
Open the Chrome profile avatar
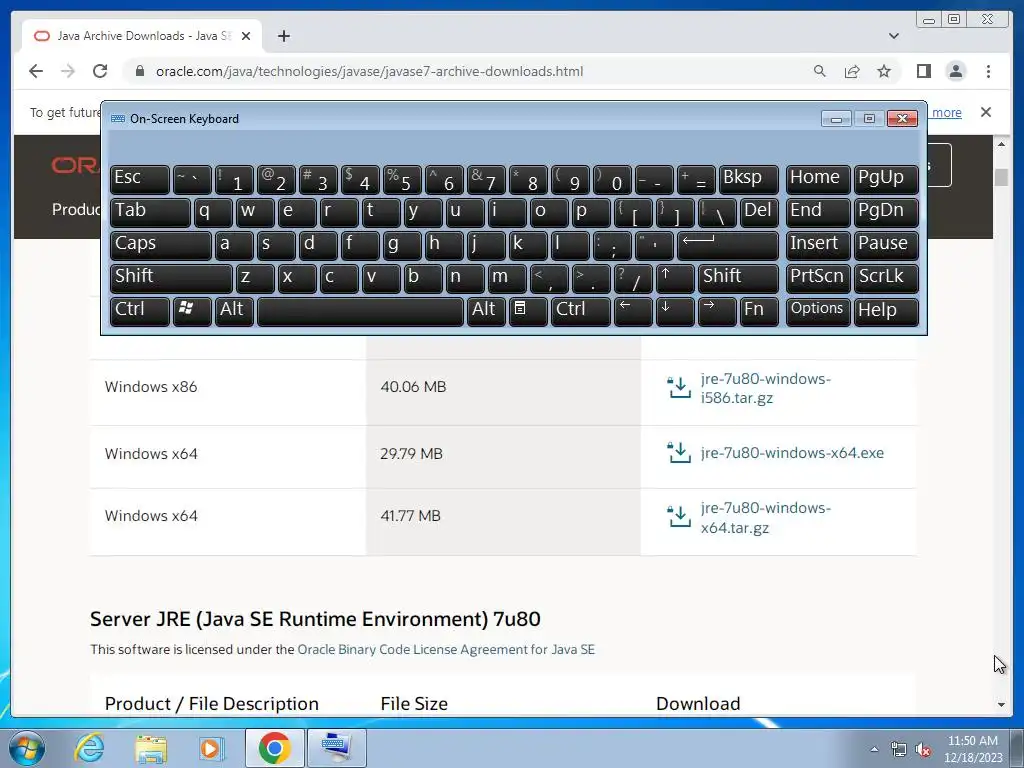click(955, 71)
